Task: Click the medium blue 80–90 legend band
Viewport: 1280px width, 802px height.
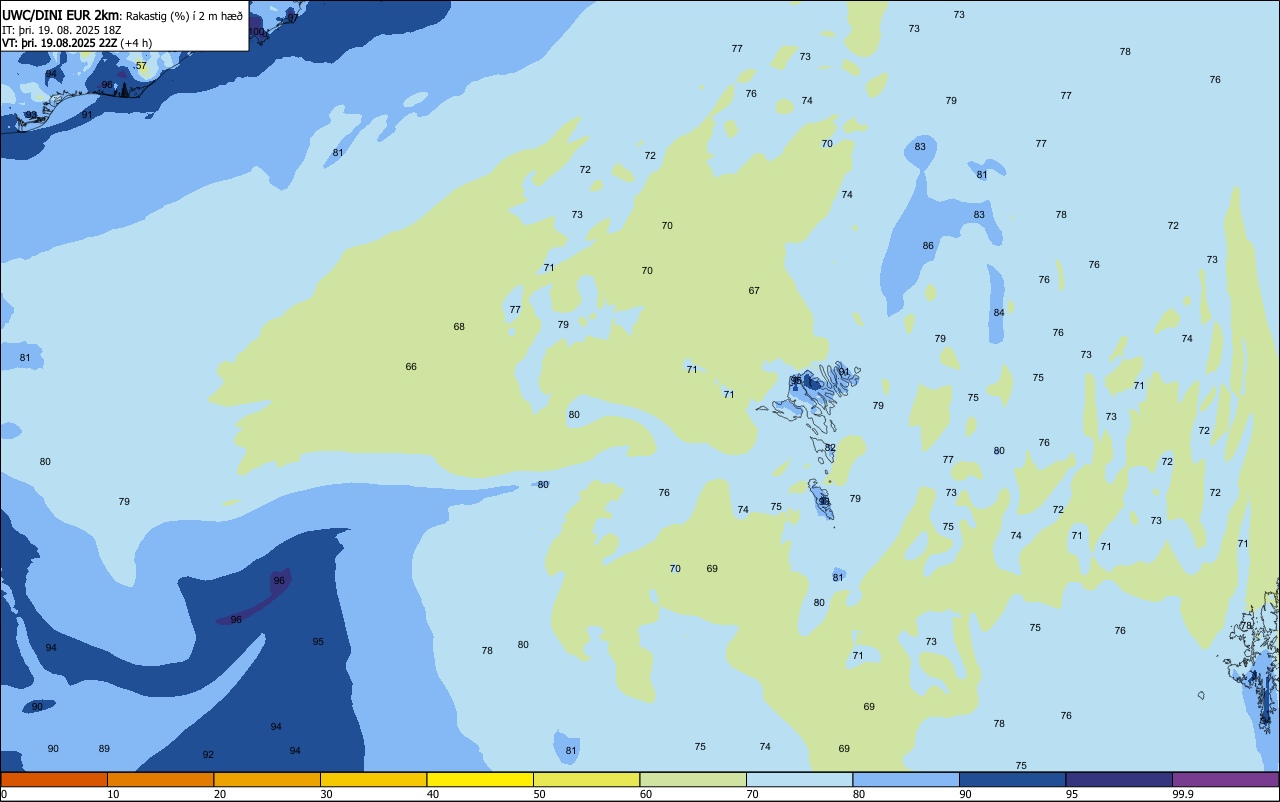Action: point(906,779)
